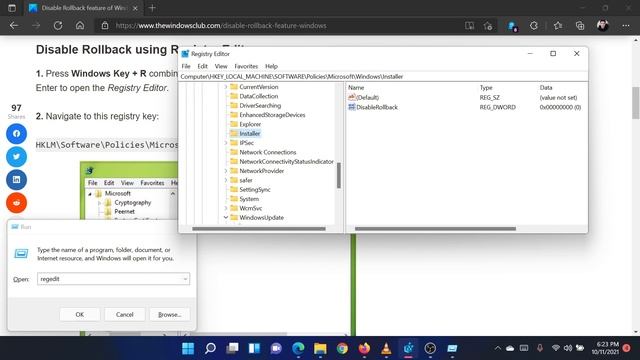Expand the IPSec registry key
The width and height of the screenshot is (640, 360).
click(x=226, y=143)
